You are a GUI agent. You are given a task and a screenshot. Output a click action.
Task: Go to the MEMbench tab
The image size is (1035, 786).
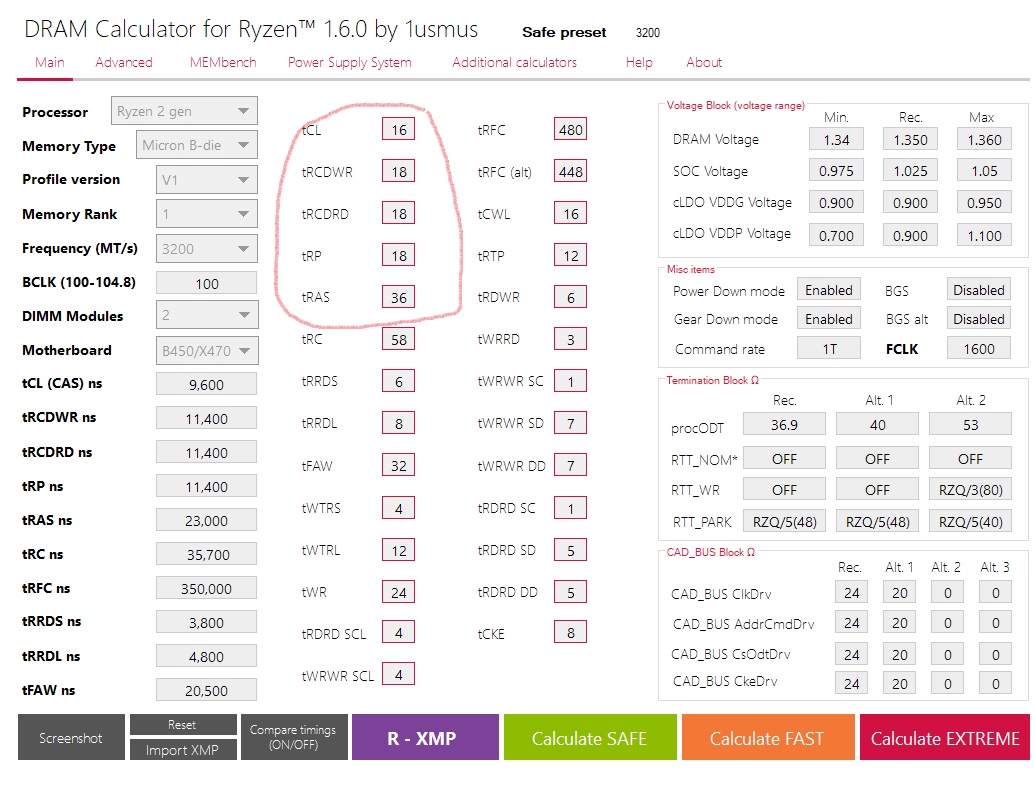223,62
